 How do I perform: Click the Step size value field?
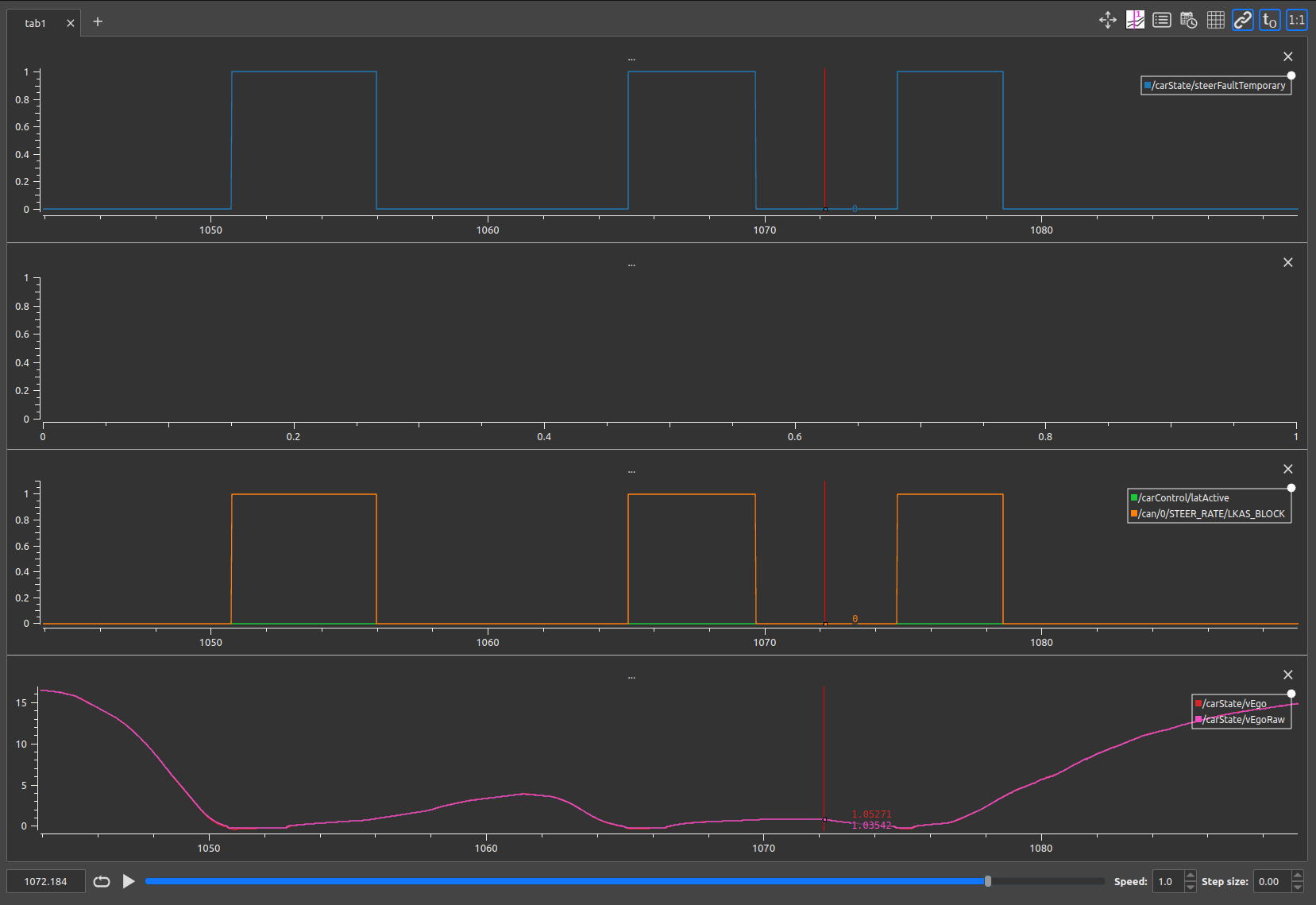point(1272,881)
